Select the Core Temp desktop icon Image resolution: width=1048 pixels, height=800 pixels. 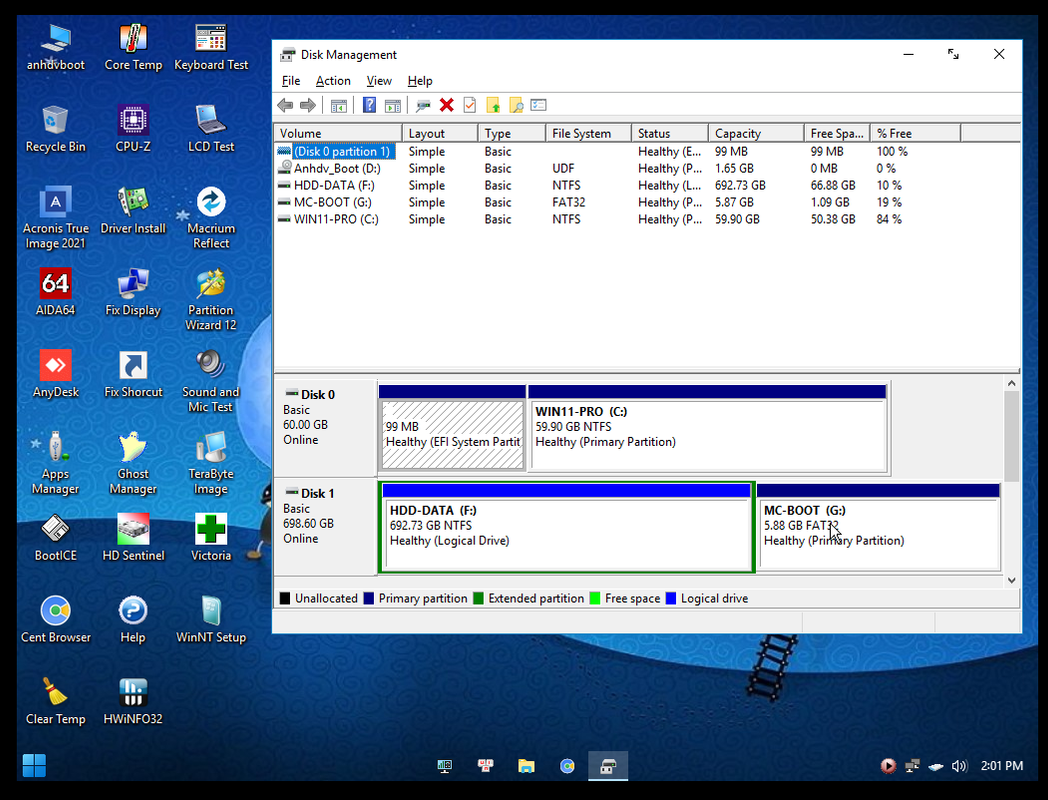pyautogui.click(x=133, y=47)
